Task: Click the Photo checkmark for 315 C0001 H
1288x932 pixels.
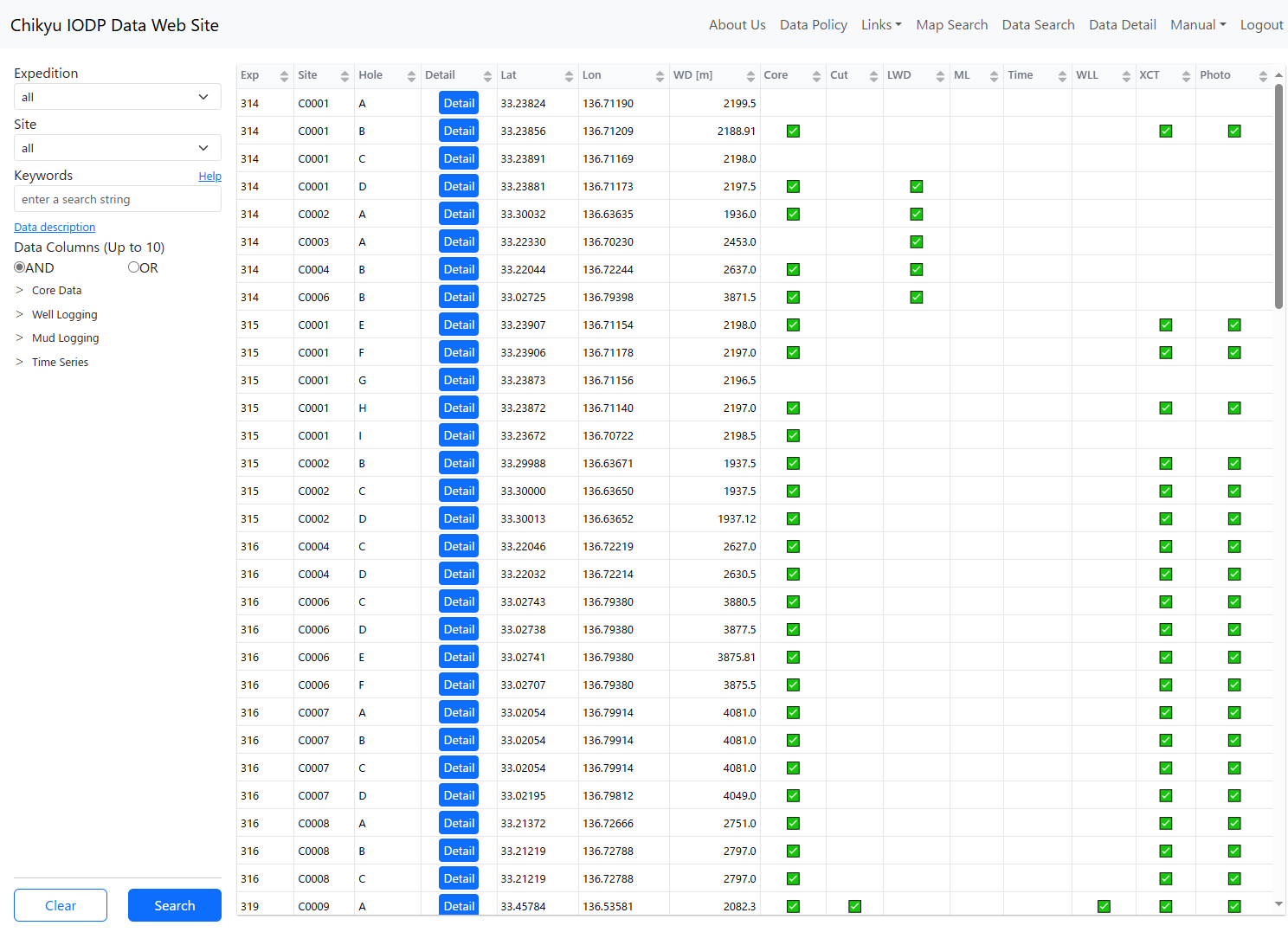Action: 1234,408
